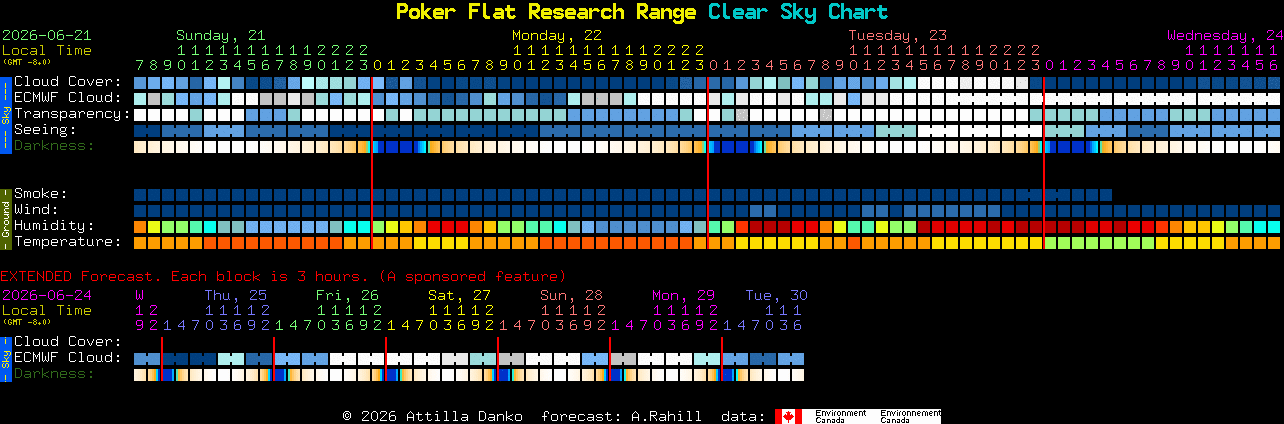Click the red midnight line between Tuesday and Wednesday

pyautogui.click(x=1044, y=162)
